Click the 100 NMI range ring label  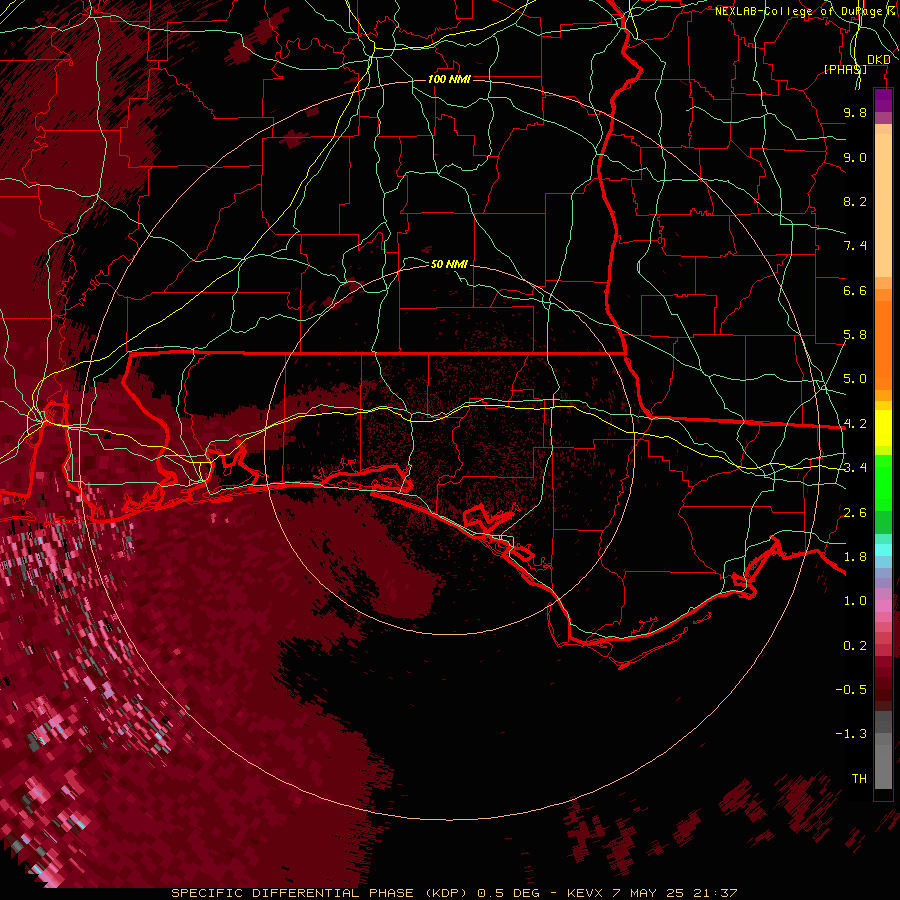[449, 79]
